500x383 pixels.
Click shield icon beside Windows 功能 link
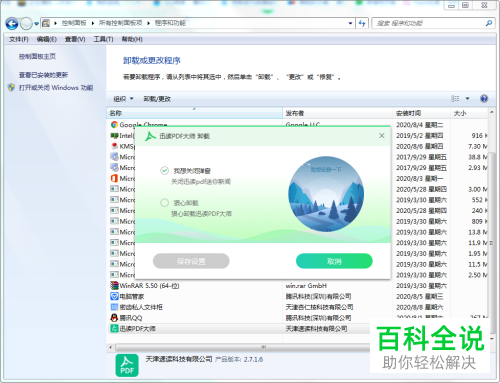[11, 88]
